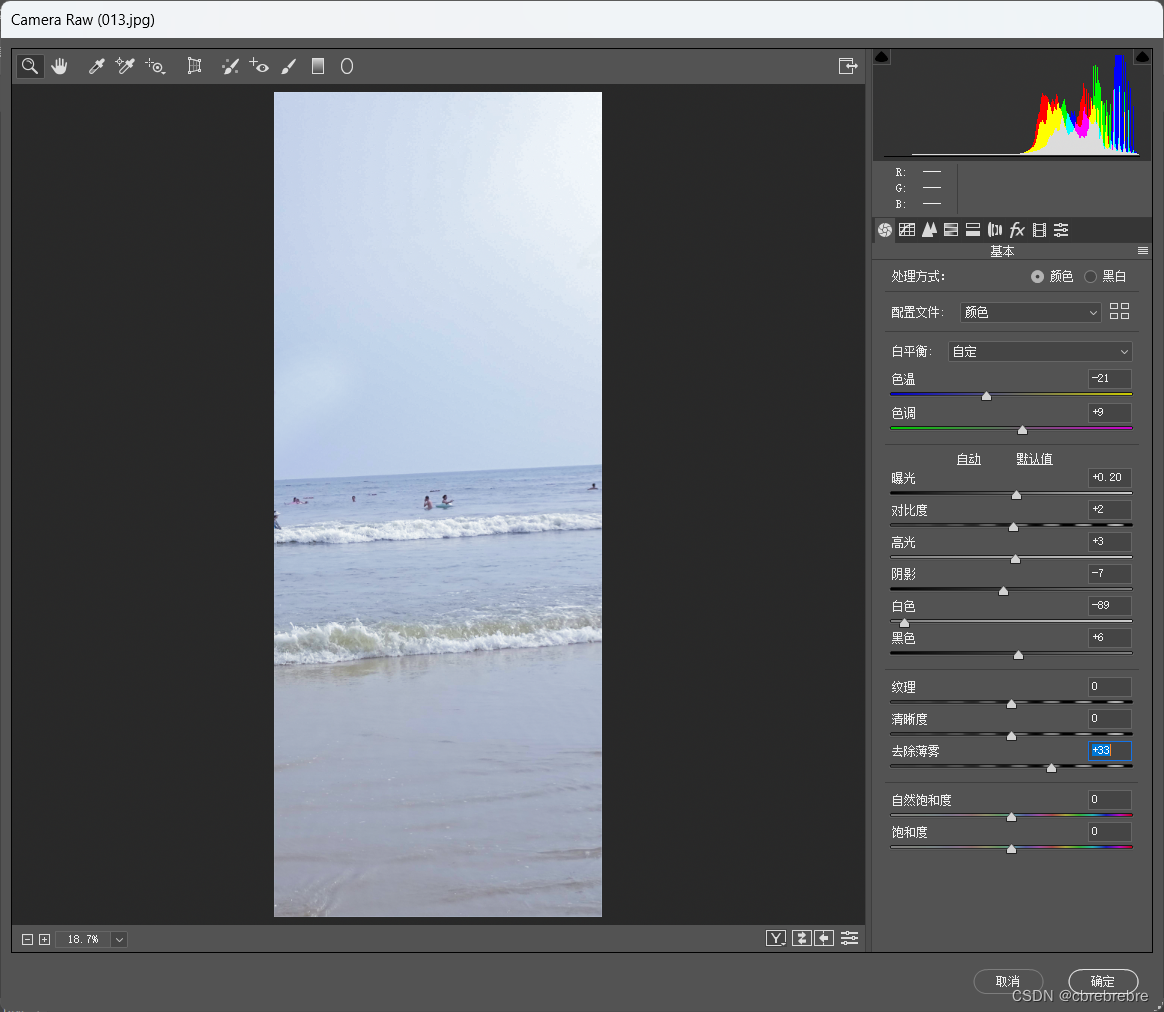Open the Split Toning panel tab
This screenshot has width=1164, height=1012.
[972, 229]
